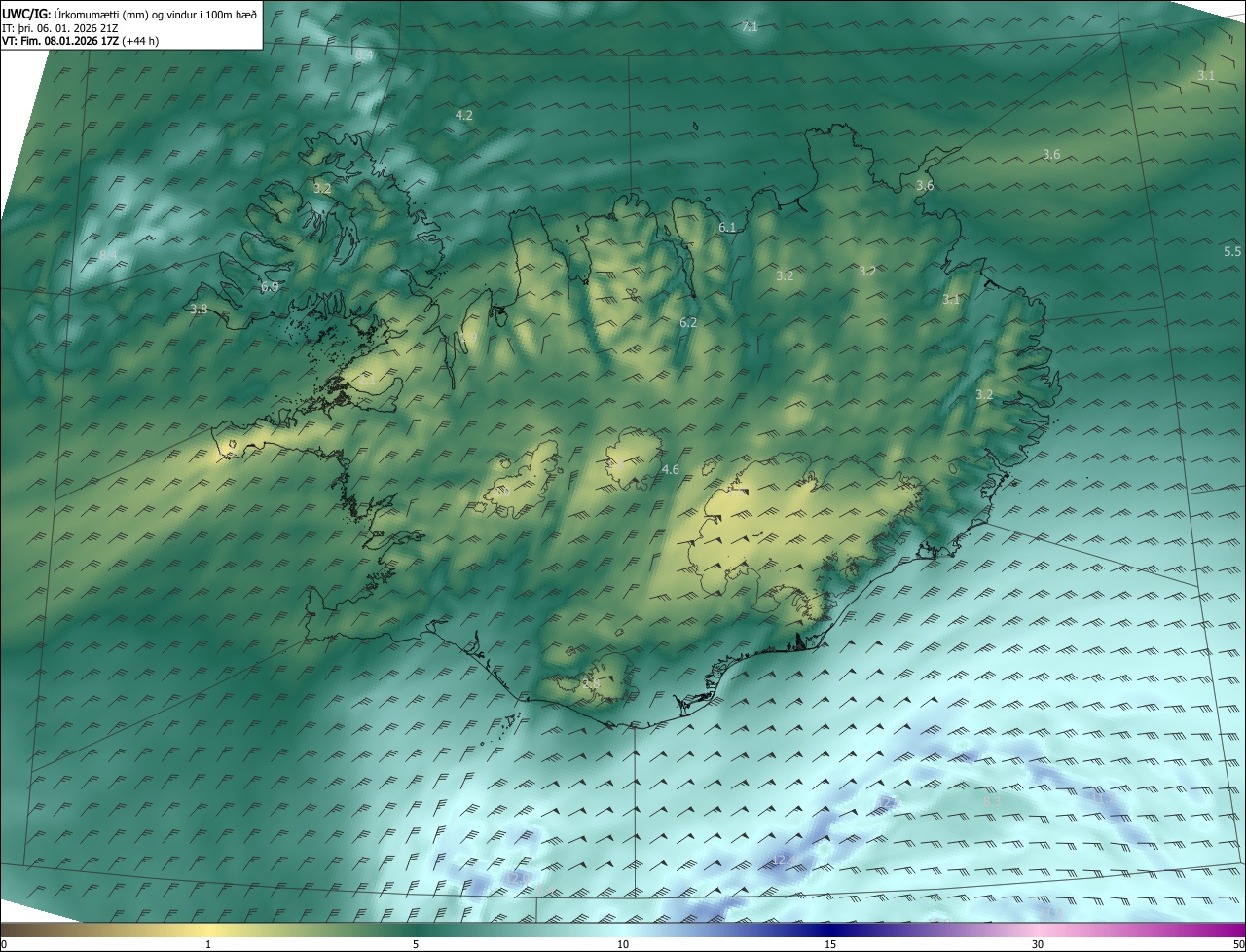Click the 6.9 value label

click(x=270, y=287)
